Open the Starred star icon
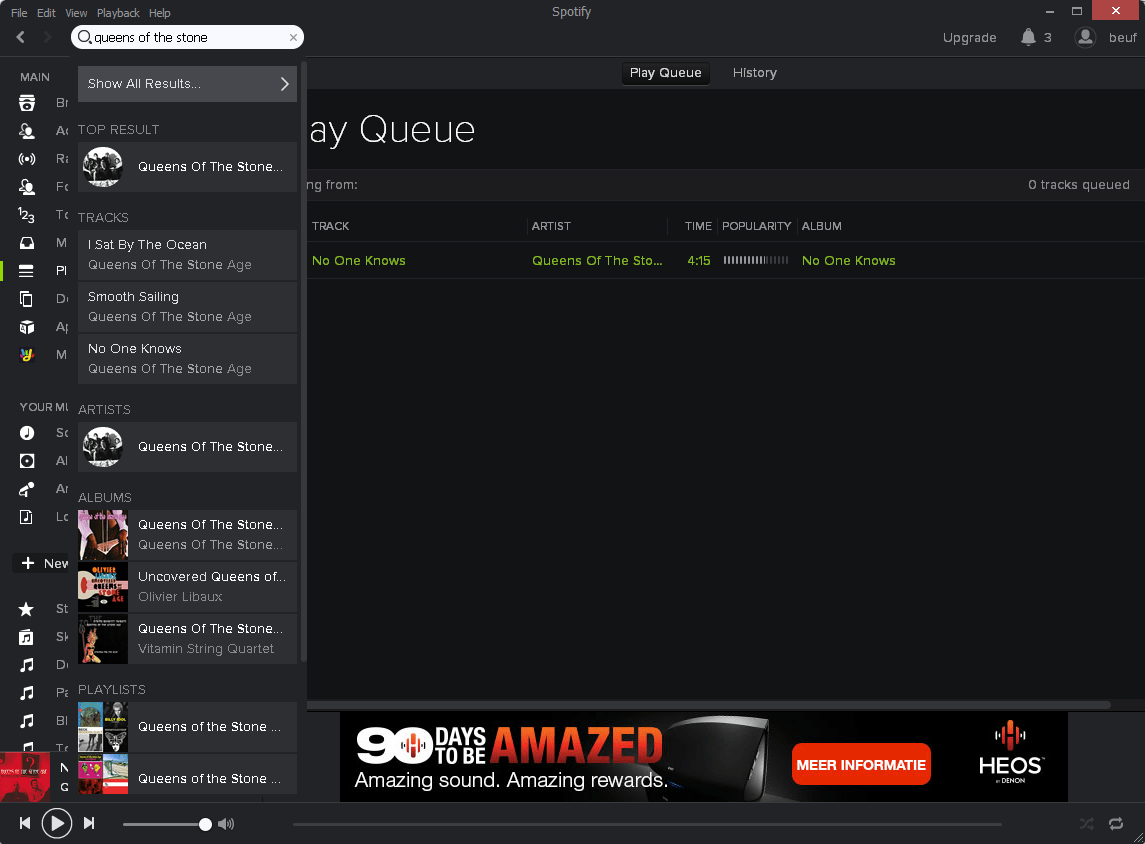This screenshot has width=1145, height=844. [26, 609]
